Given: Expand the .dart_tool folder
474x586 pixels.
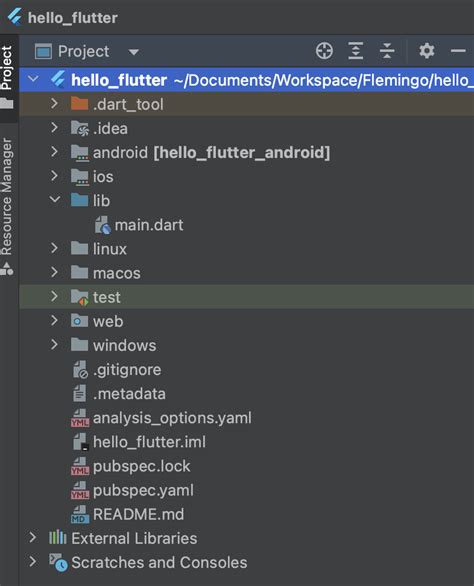Looking at the screenshot, I should (x=55, y=104).
